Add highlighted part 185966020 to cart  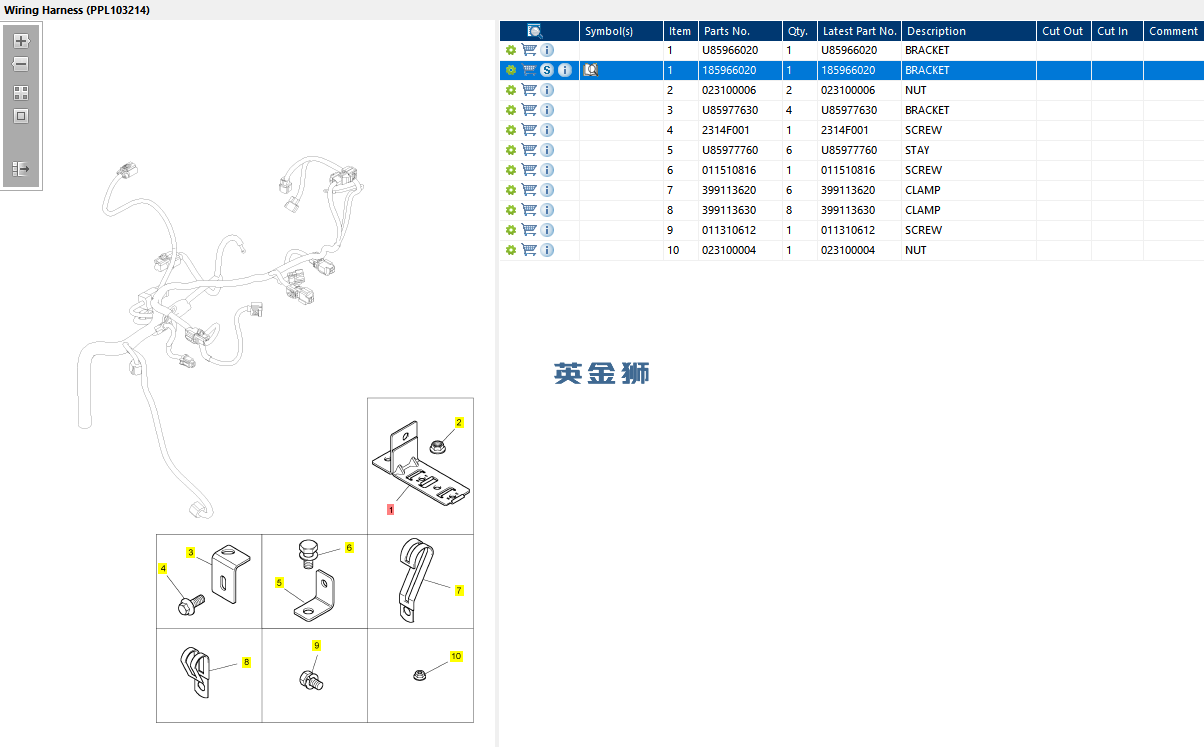click(x=529, y=70)
